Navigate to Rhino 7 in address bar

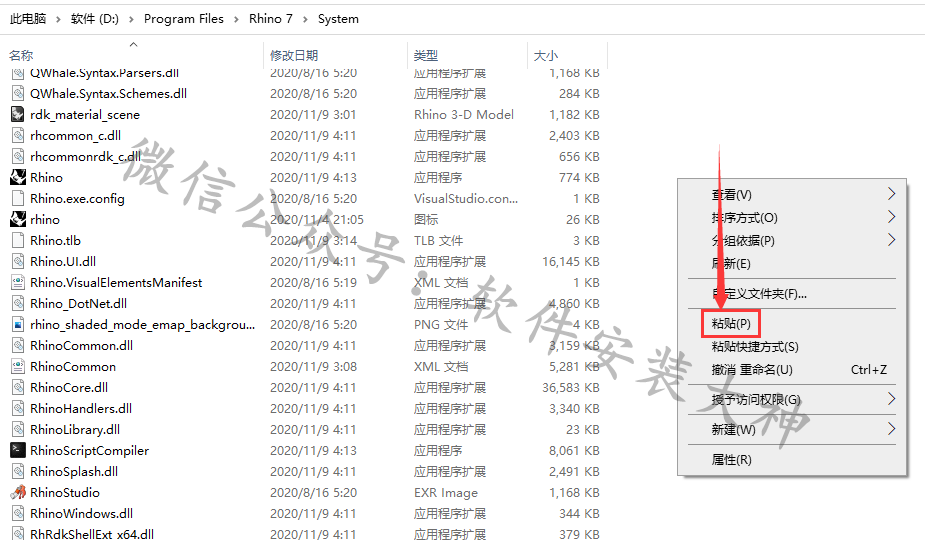click(x=271, y=19)
